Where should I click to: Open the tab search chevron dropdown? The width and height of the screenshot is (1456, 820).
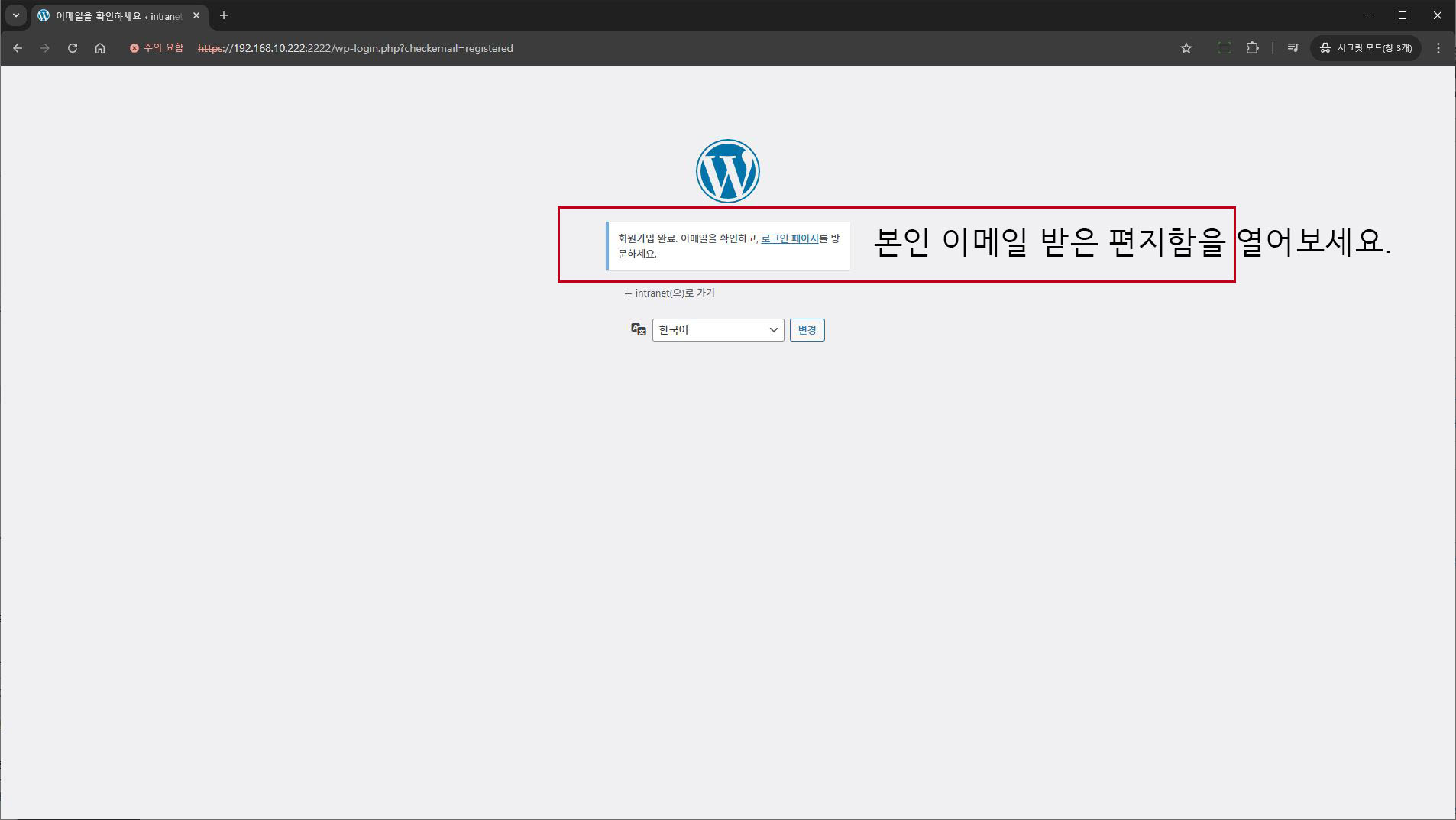coord(15,15)
